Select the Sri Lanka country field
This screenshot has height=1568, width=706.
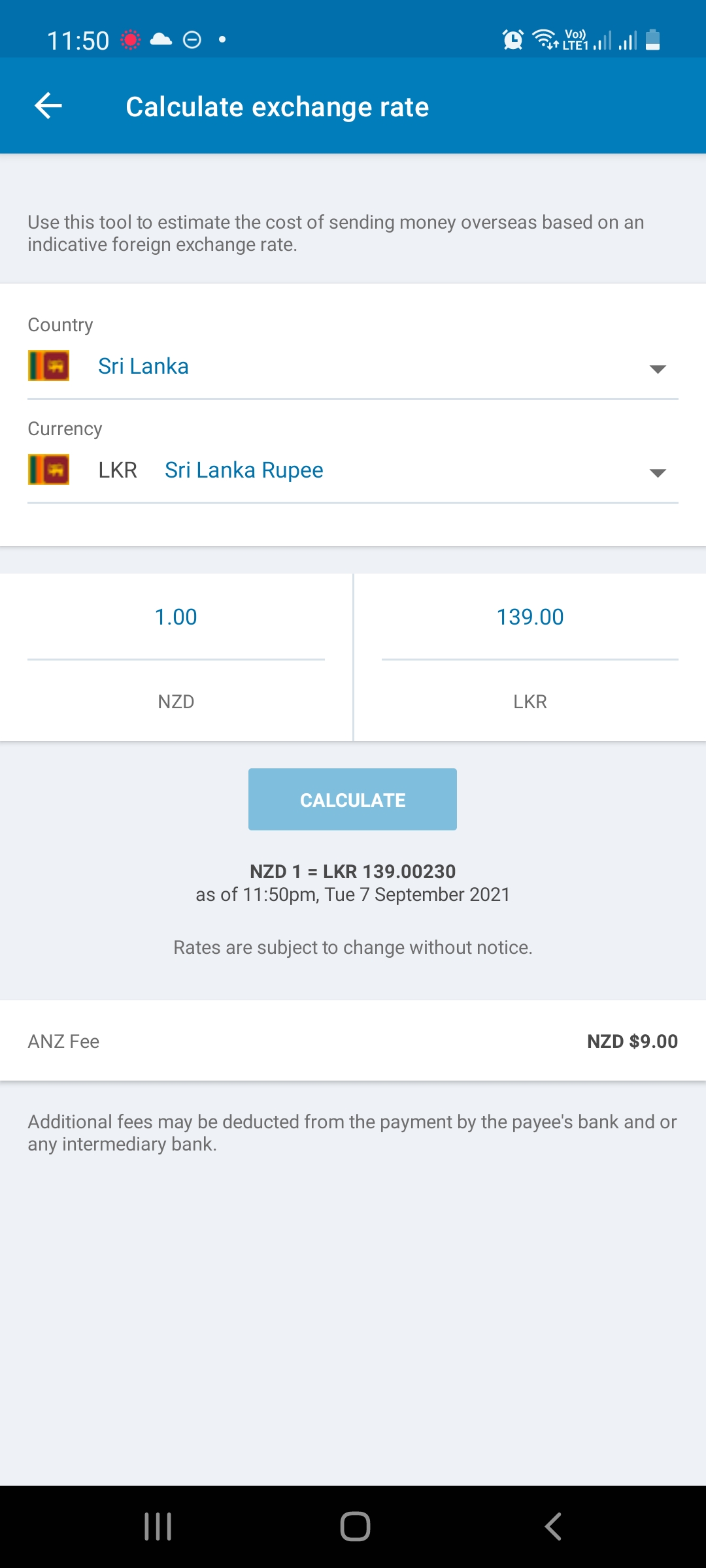(353, 367)
